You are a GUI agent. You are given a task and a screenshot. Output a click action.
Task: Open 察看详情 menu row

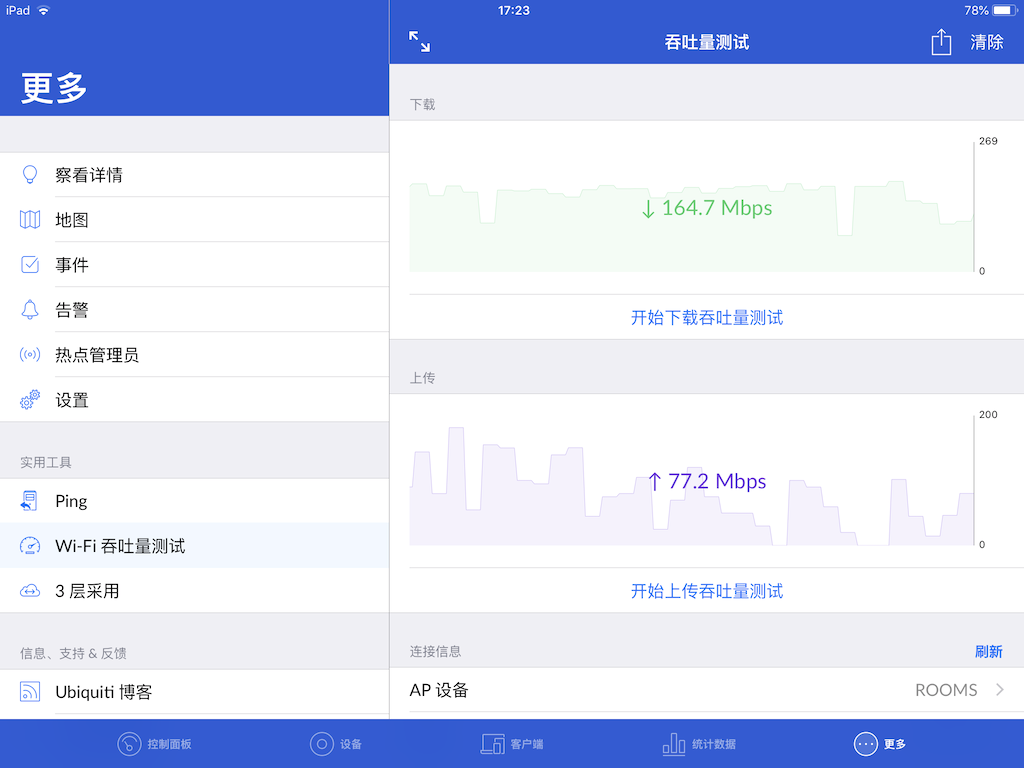[x=195, y=174]
